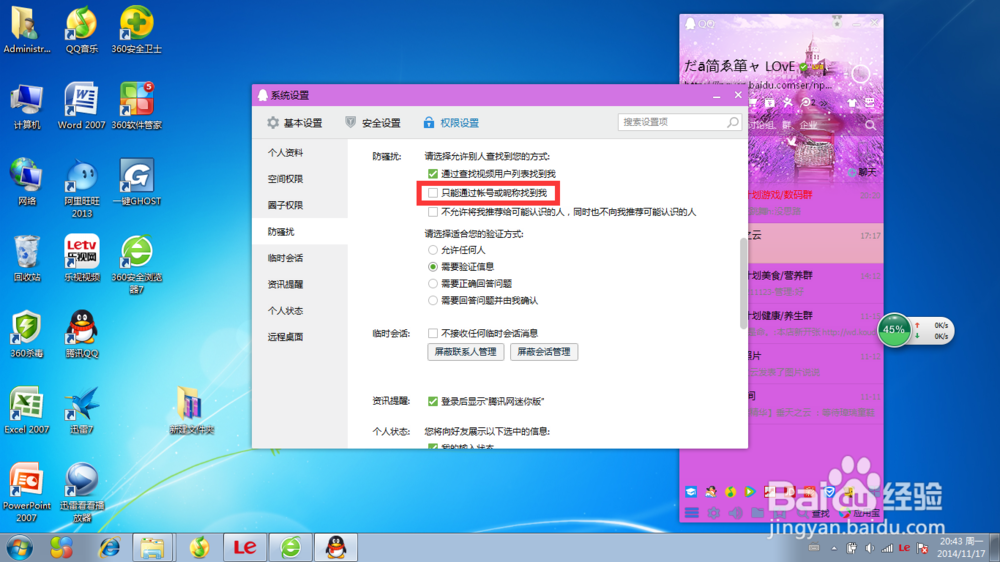Open 回收站 recycle bin icon
The image size is (1000, 562).
pyautogui.click(x=27, y=258)
